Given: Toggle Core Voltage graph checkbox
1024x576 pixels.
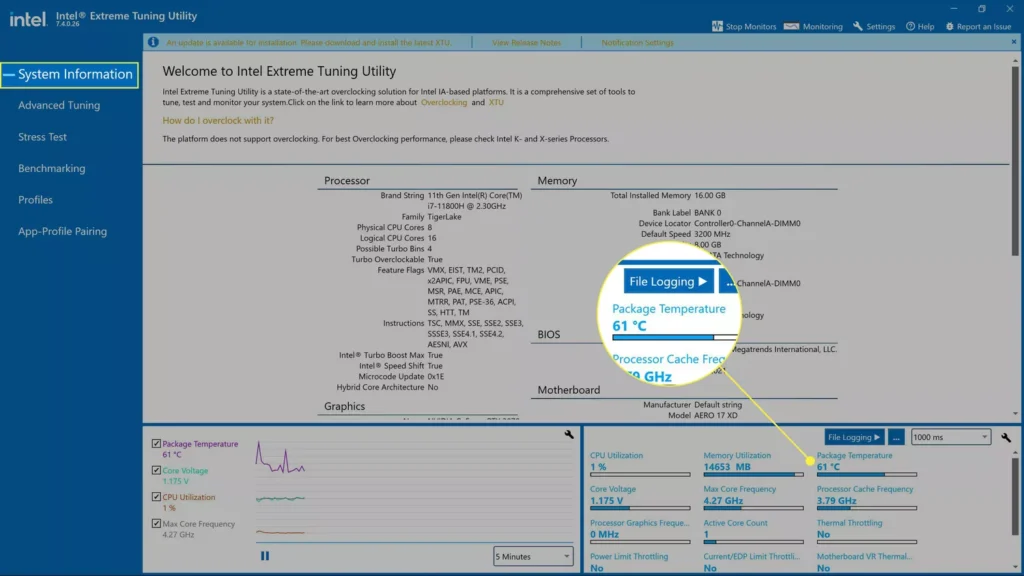Looking at the screenshot, I should (156, 470).
